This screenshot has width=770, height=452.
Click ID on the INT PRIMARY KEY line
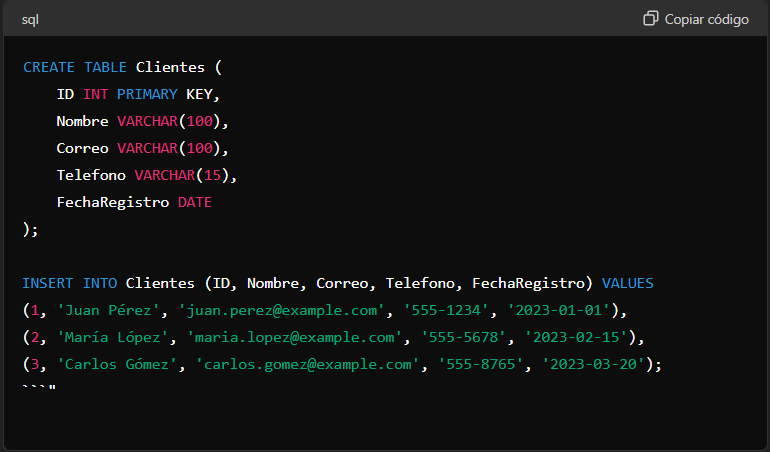[65, 94]
